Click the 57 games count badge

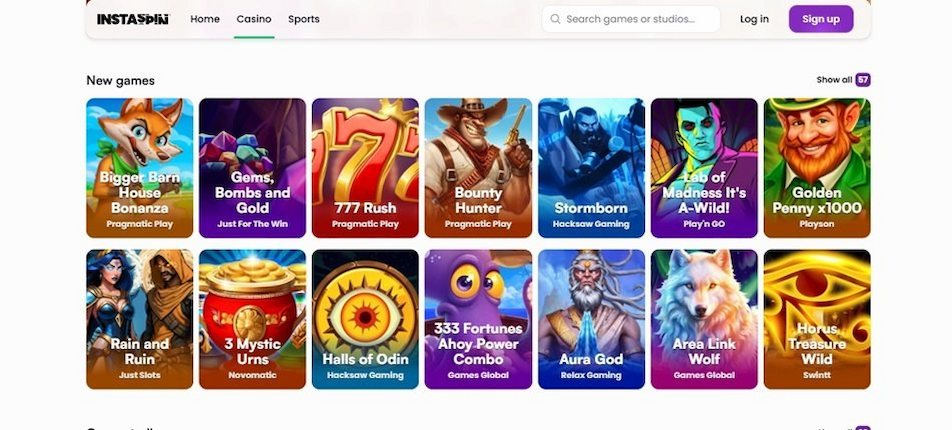click(x=863, y=80)
